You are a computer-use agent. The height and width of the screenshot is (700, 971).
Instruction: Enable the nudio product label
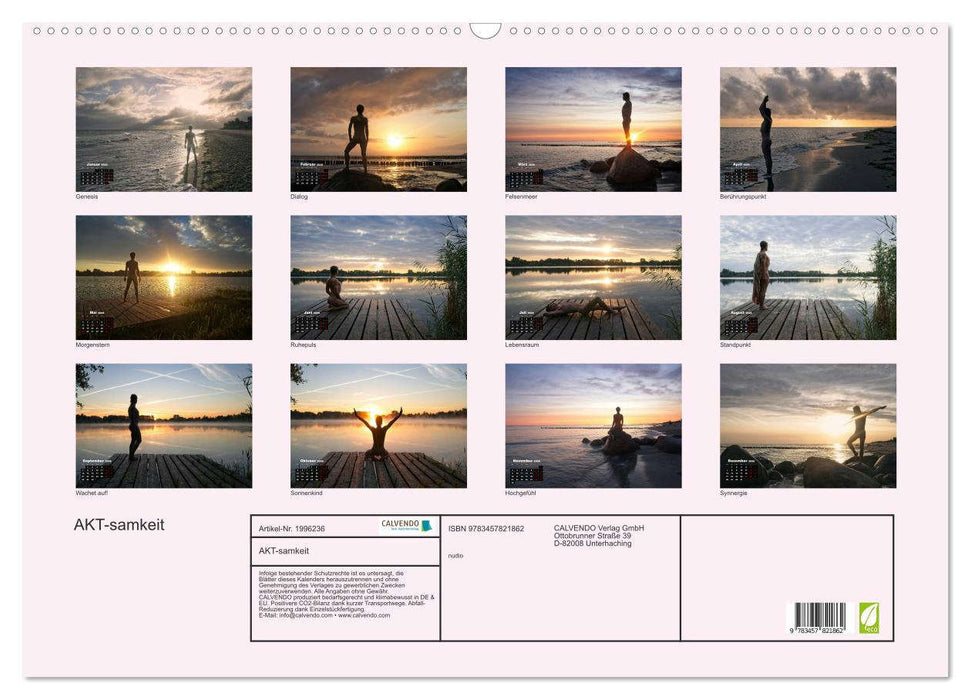point(455,556)
